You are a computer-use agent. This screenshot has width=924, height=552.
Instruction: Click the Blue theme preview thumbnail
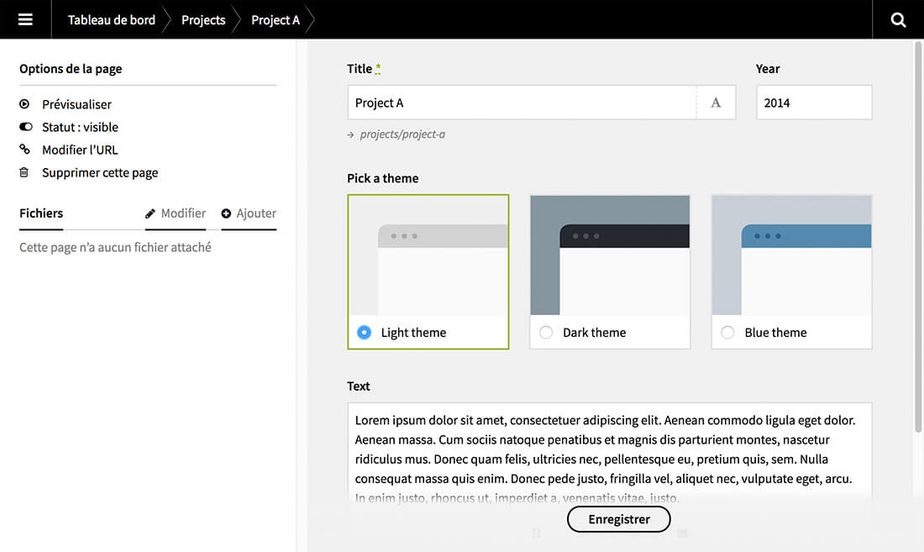pyautogui.click(x=791, y=256)
